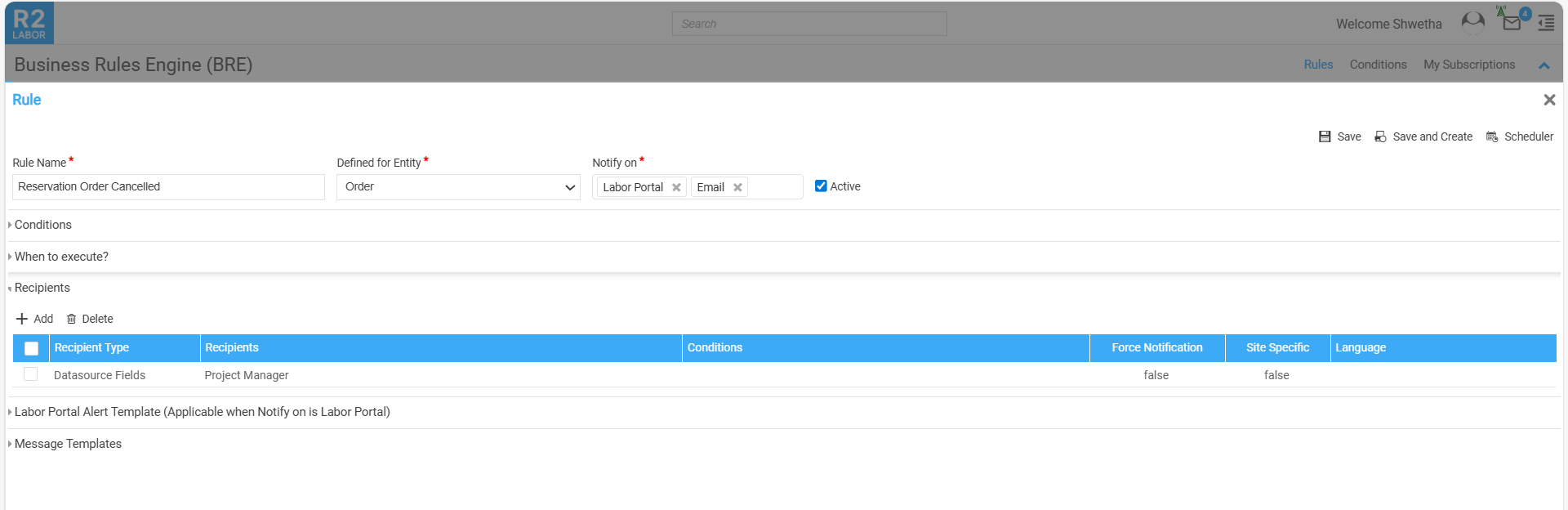Click the R2 Labor logo
Screen dimensions: 1568x510
click(29, 23)
